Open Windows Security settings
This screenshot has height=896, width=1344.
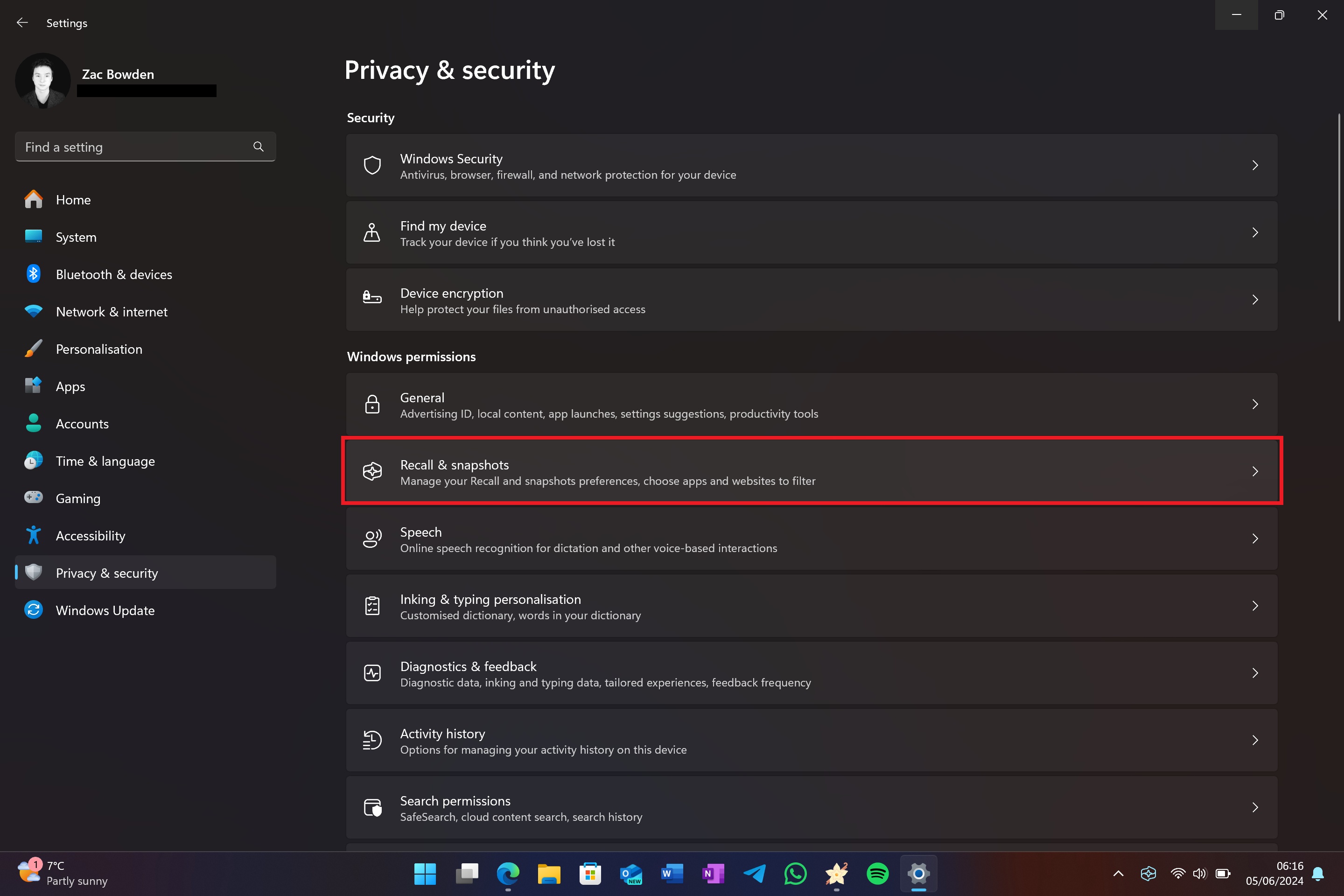(x=811, y=165)
